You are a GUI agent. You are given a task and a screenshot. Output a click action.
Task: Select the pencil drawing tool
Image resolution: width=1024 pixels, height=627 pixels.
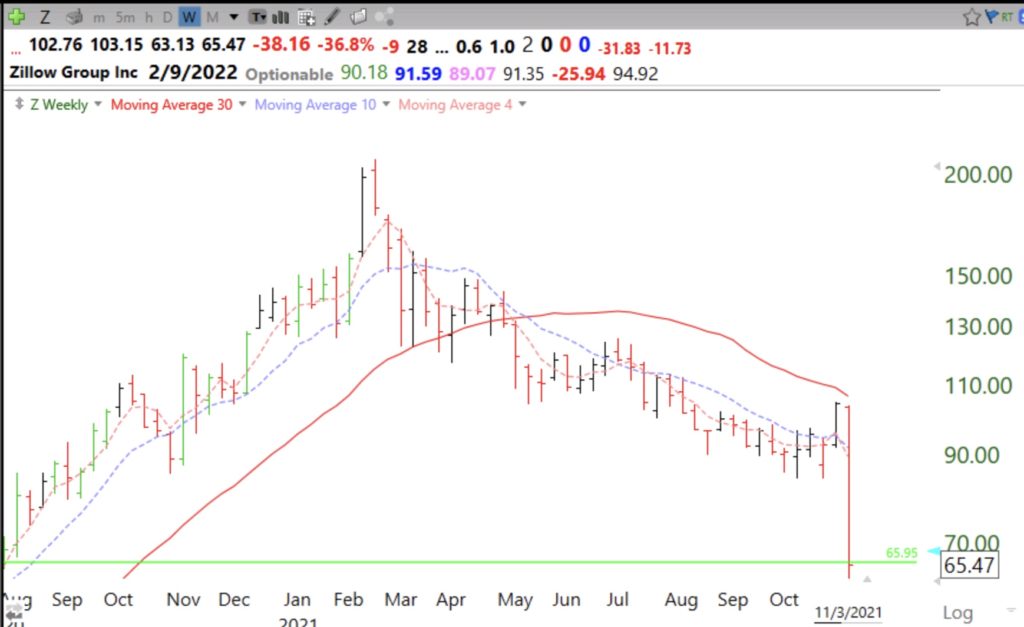[331, 17]
